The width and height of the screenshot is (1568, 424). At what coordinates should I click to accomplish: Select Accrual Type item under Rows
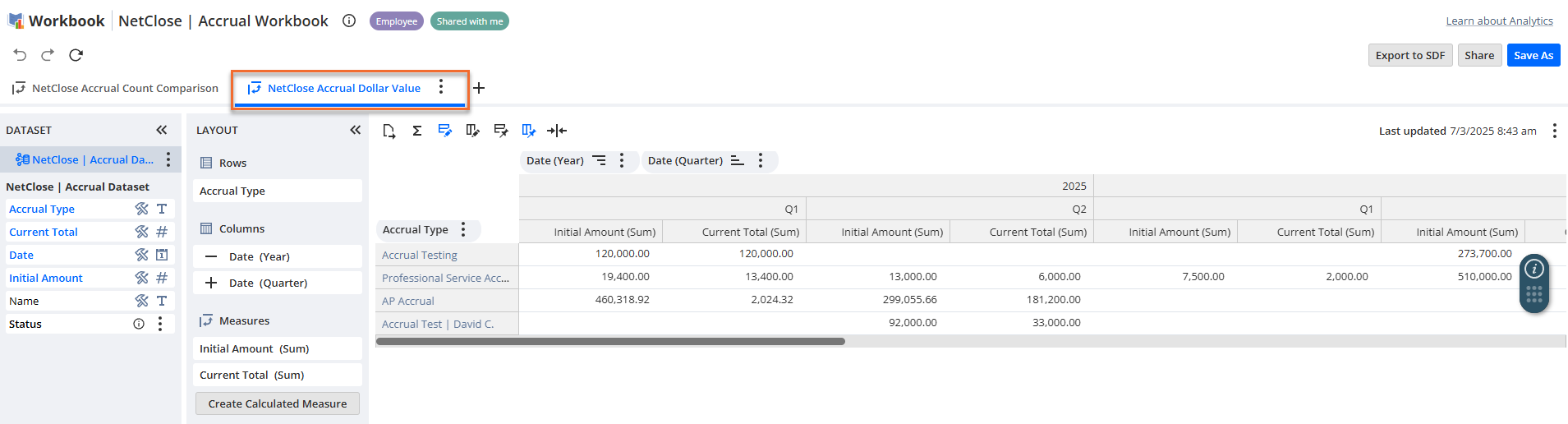click(278, 191)
